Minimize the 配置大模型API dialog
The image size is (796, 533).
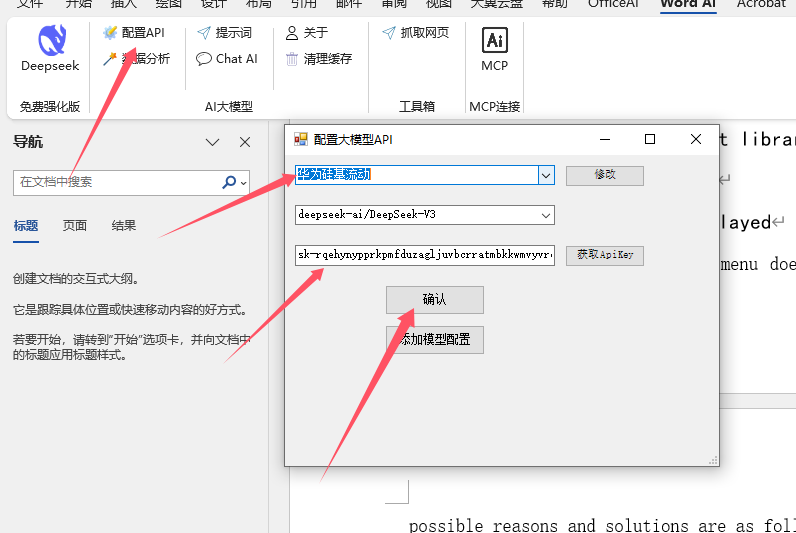tap(605, 139)
